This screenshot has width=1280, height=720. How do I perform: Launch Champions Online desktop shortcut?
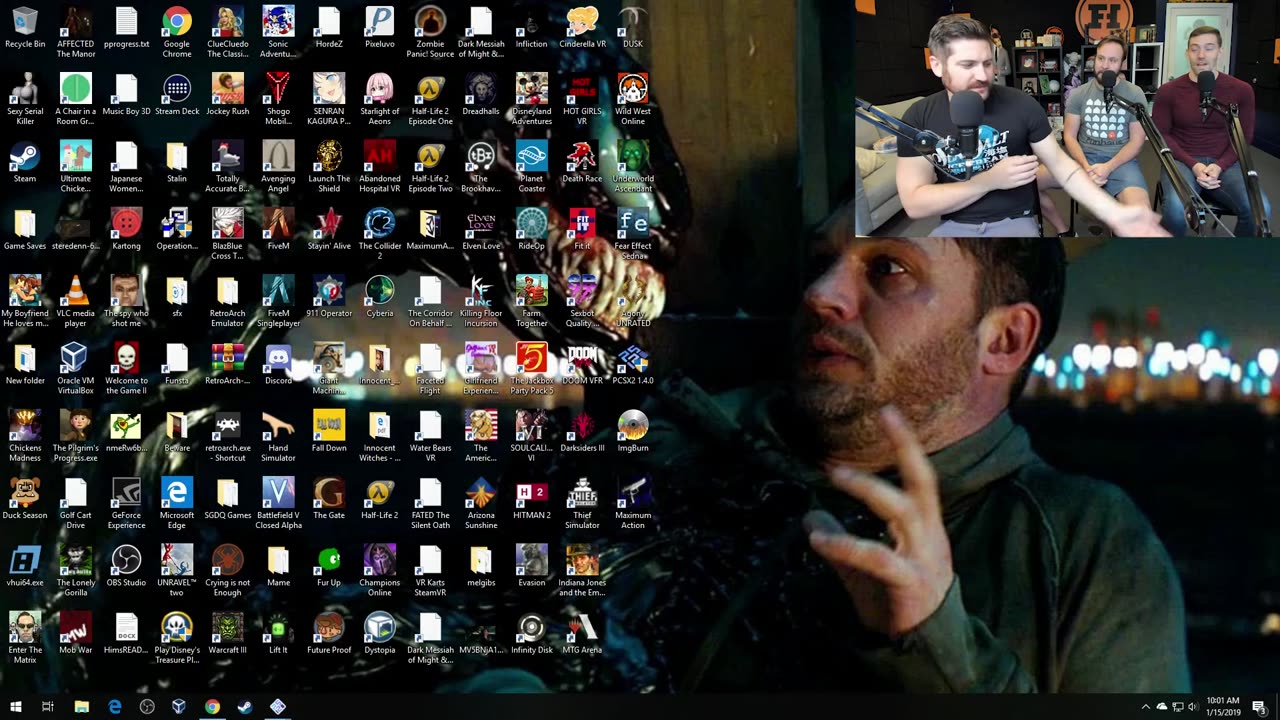click(x=379, y=571)
